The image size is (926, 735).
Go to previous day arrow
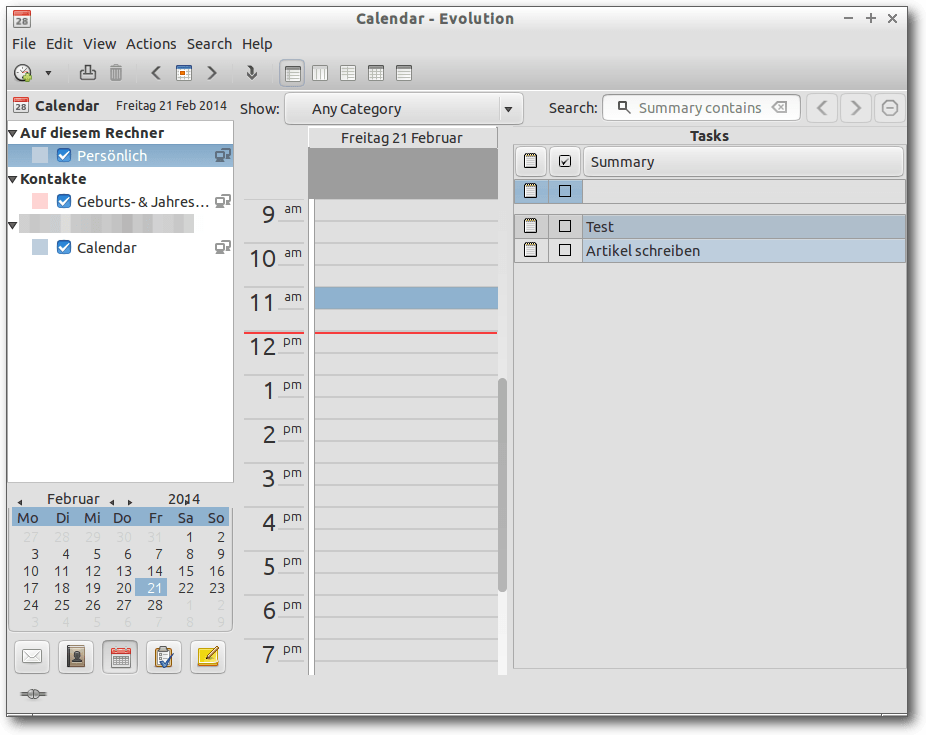click(x=156, y=73)
